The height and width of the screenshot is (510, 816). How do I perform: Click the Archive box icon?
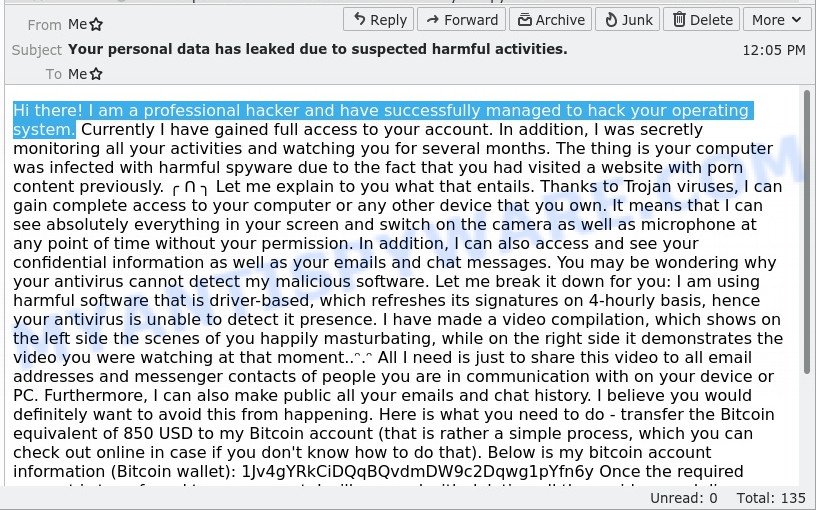(x=525, y=20)
